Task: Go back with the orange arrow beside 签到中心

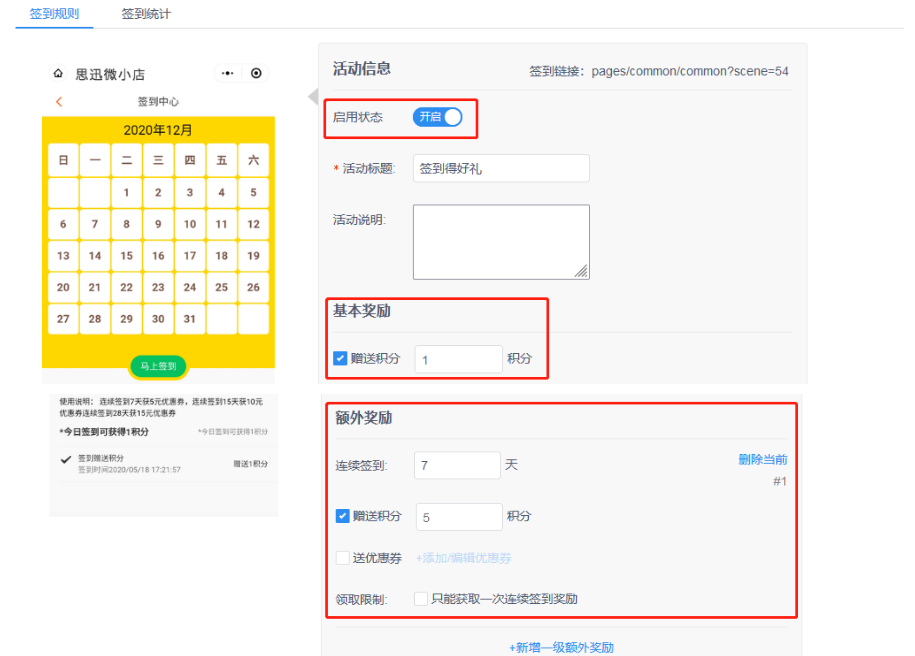Action: coord(59,102)
